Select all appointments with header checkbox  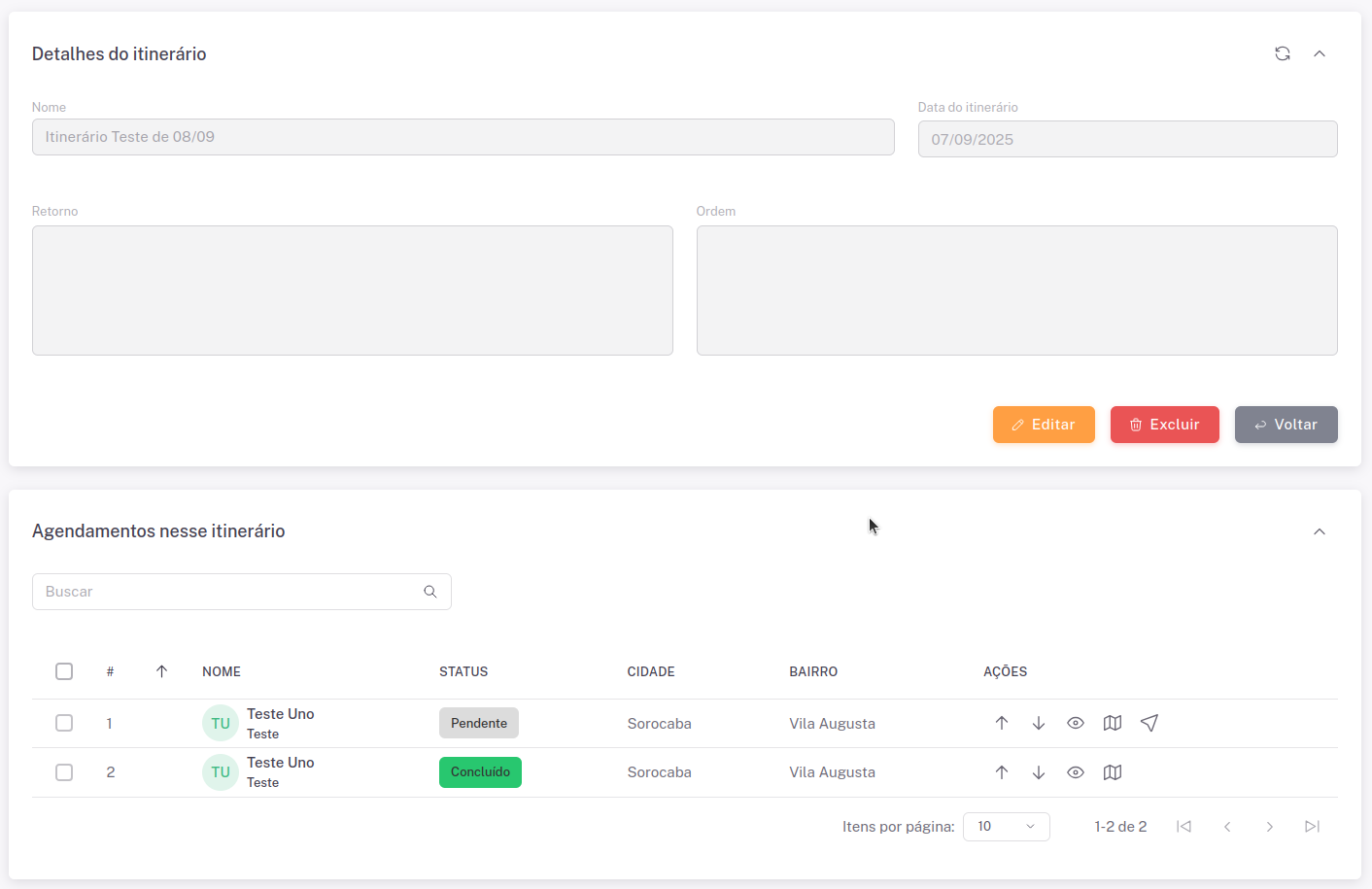[x=64, y=671]
